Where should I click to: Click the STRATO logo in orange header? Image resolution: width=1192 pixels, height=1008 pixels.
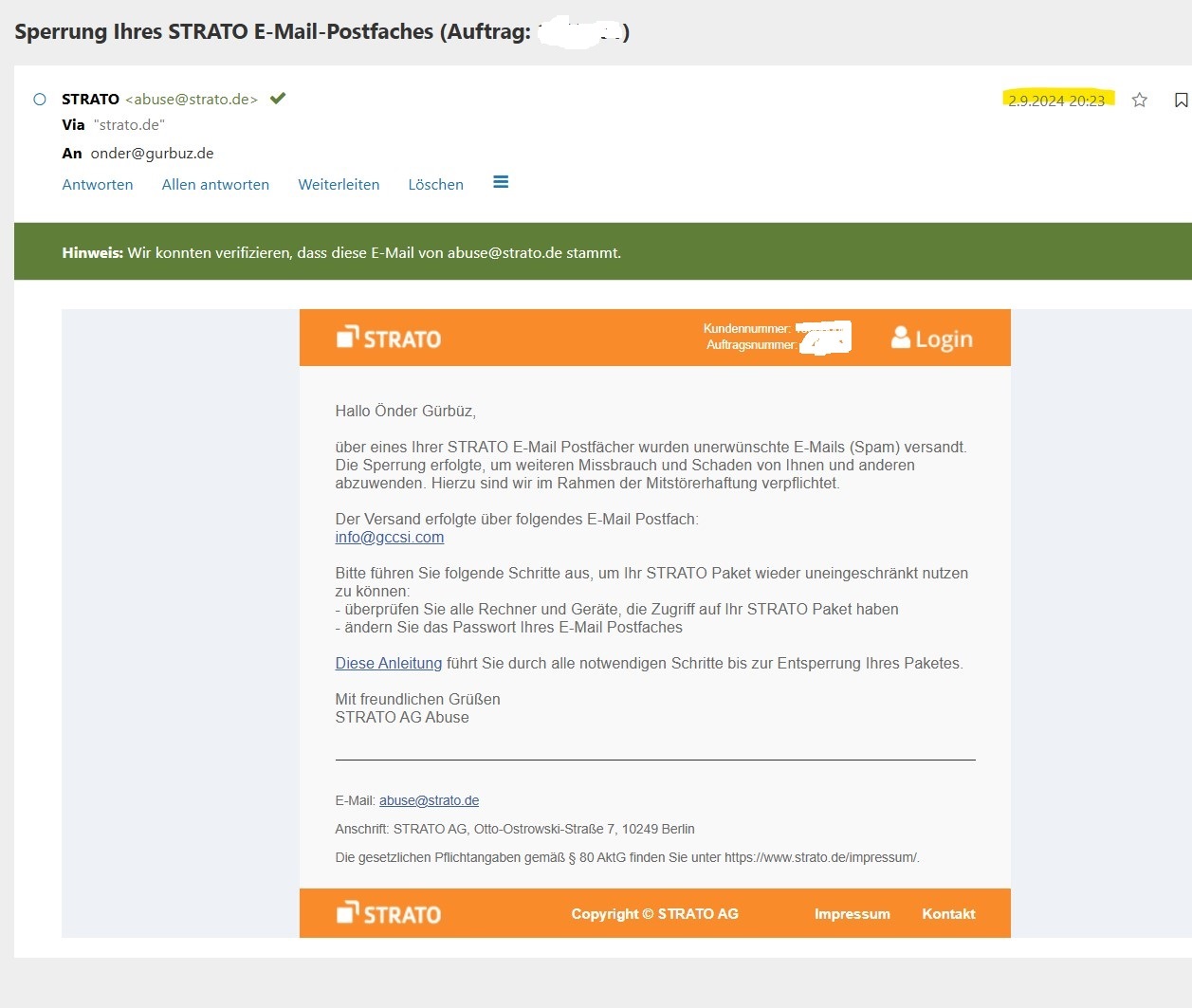pos(389,338)
